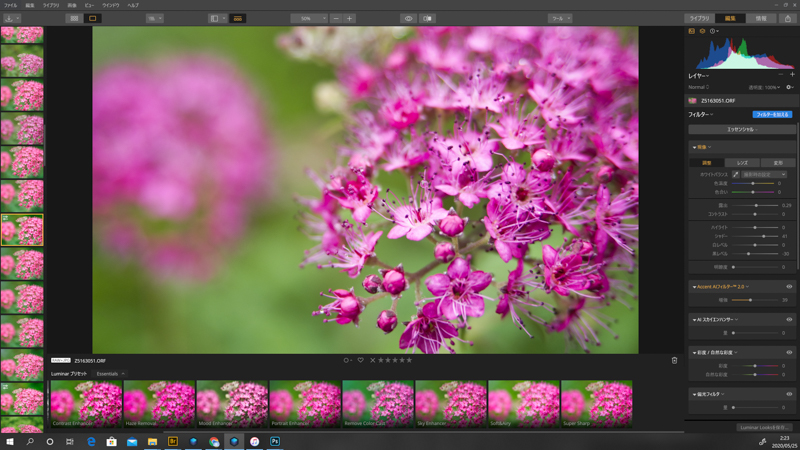Image resolution: width=800 pixels, height=450 pixels.
Task: Apply the Soft & Airy preset
Action: (x=523, y=404)
